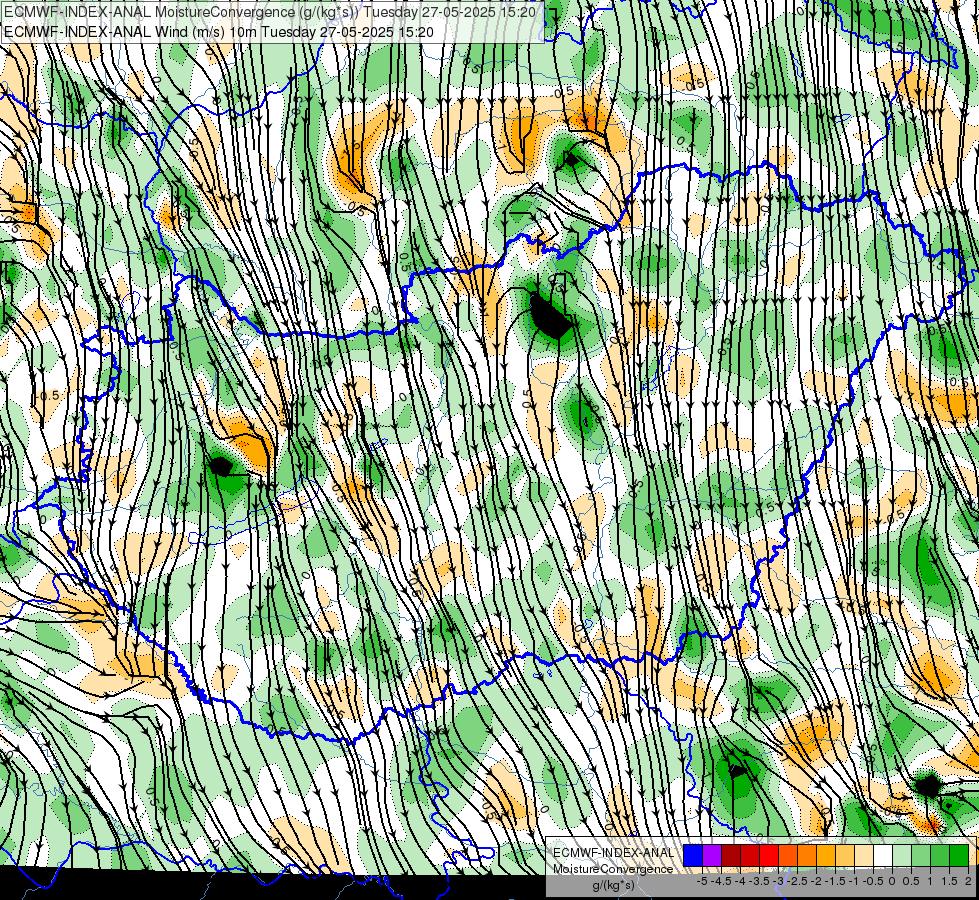This screenshot has width=979, height=900.
Task: Pick the palest green legend swatch
Action: (x=902, y=855)
